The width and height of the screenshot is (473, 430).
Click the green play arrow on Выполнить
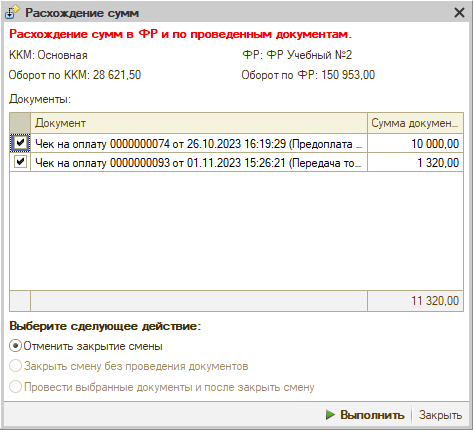pos(330,415)
